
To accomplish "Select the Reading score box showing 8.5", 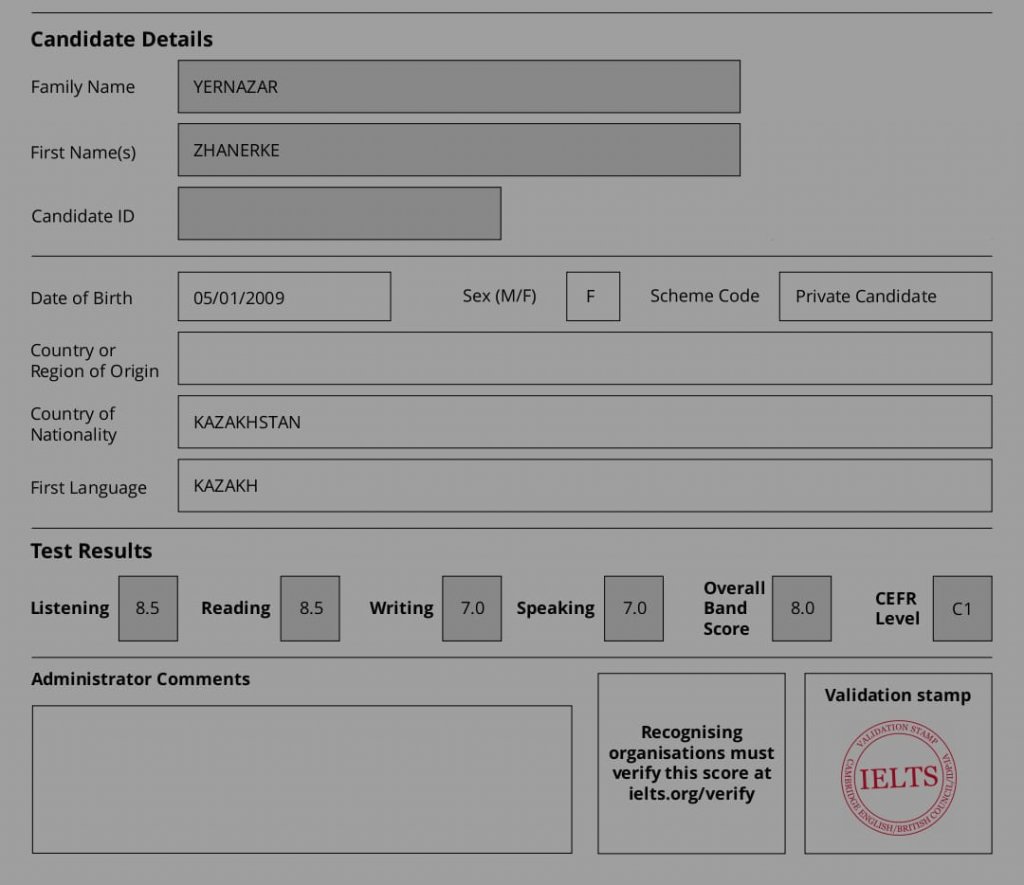I will pos(310,608).
